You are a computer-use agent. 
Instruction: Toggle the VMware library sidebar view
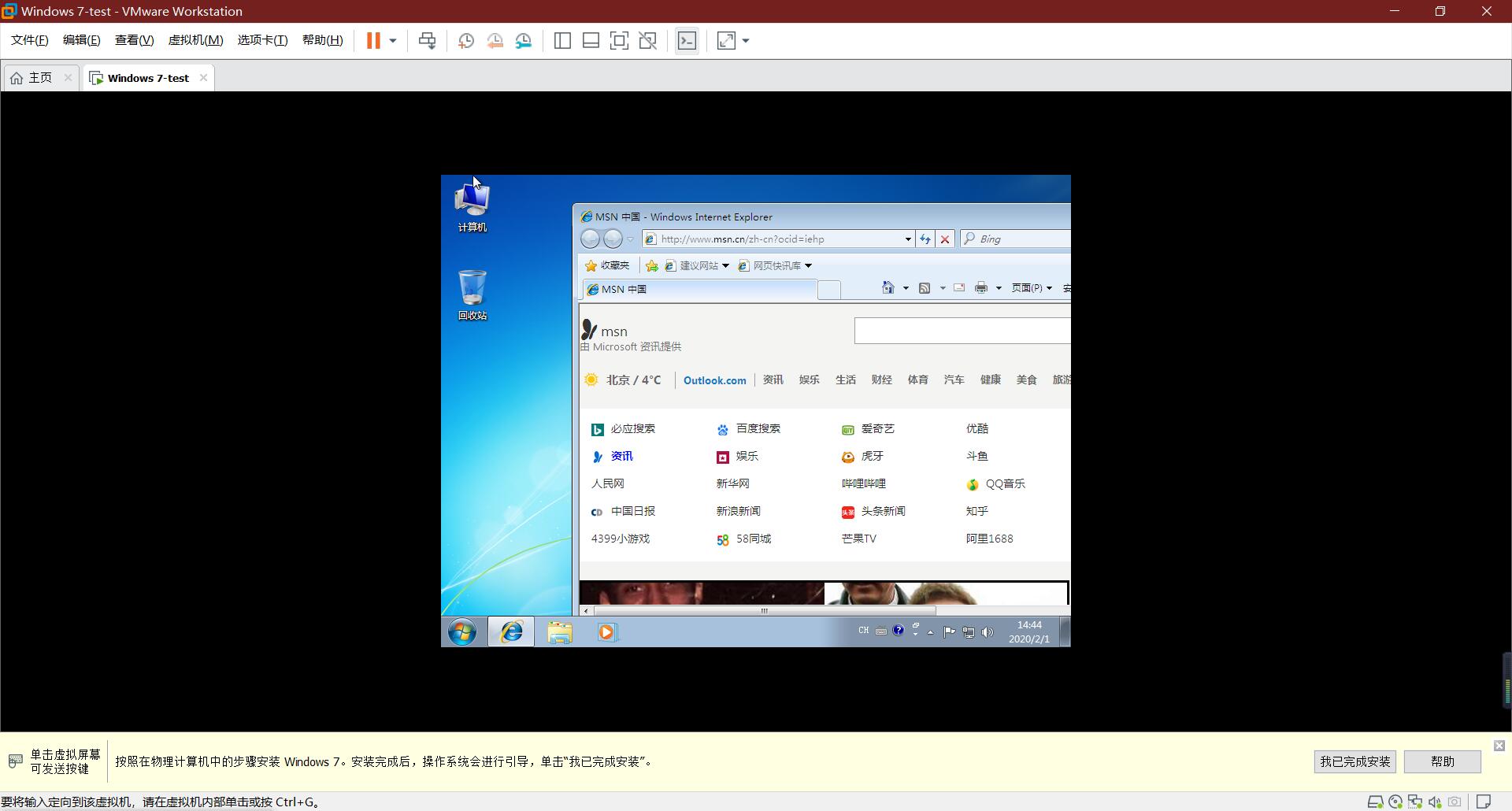562,40
